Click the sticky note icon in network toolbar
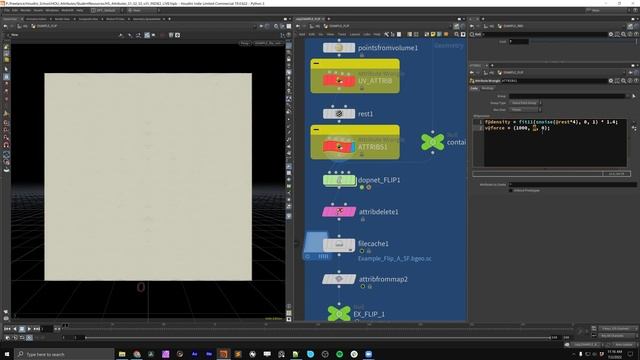Screen dimensions: 640x360 433,34
